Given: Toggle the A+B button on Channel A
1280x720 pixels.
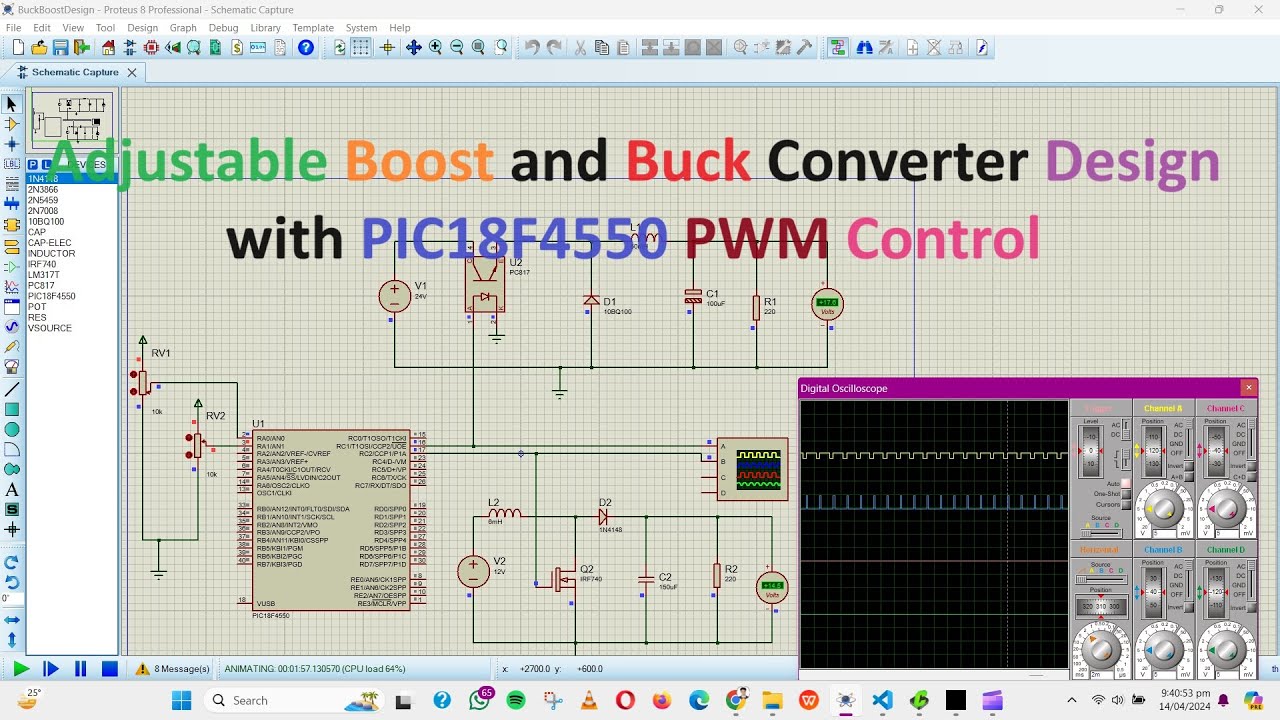Looking at the screenshot, I should pos(1189,477).
